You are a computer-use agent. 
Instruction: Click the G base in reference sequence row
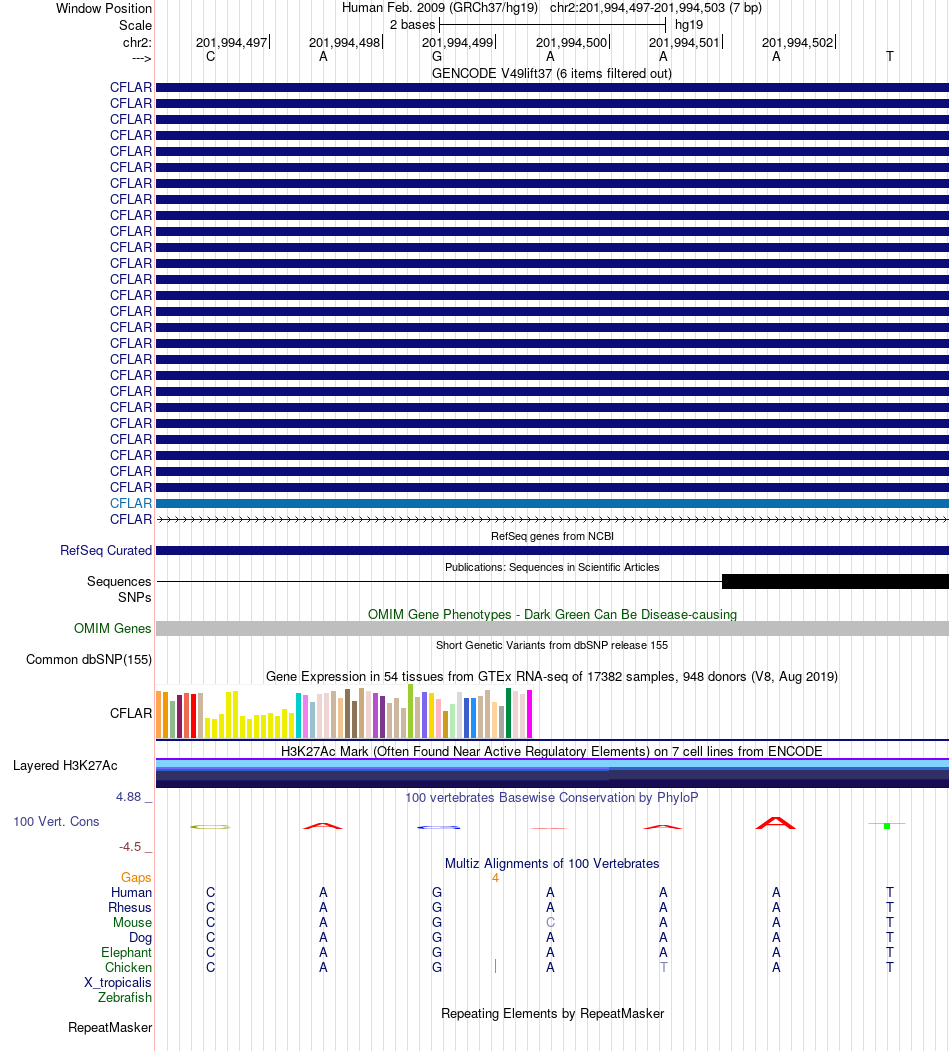point(436,56)
